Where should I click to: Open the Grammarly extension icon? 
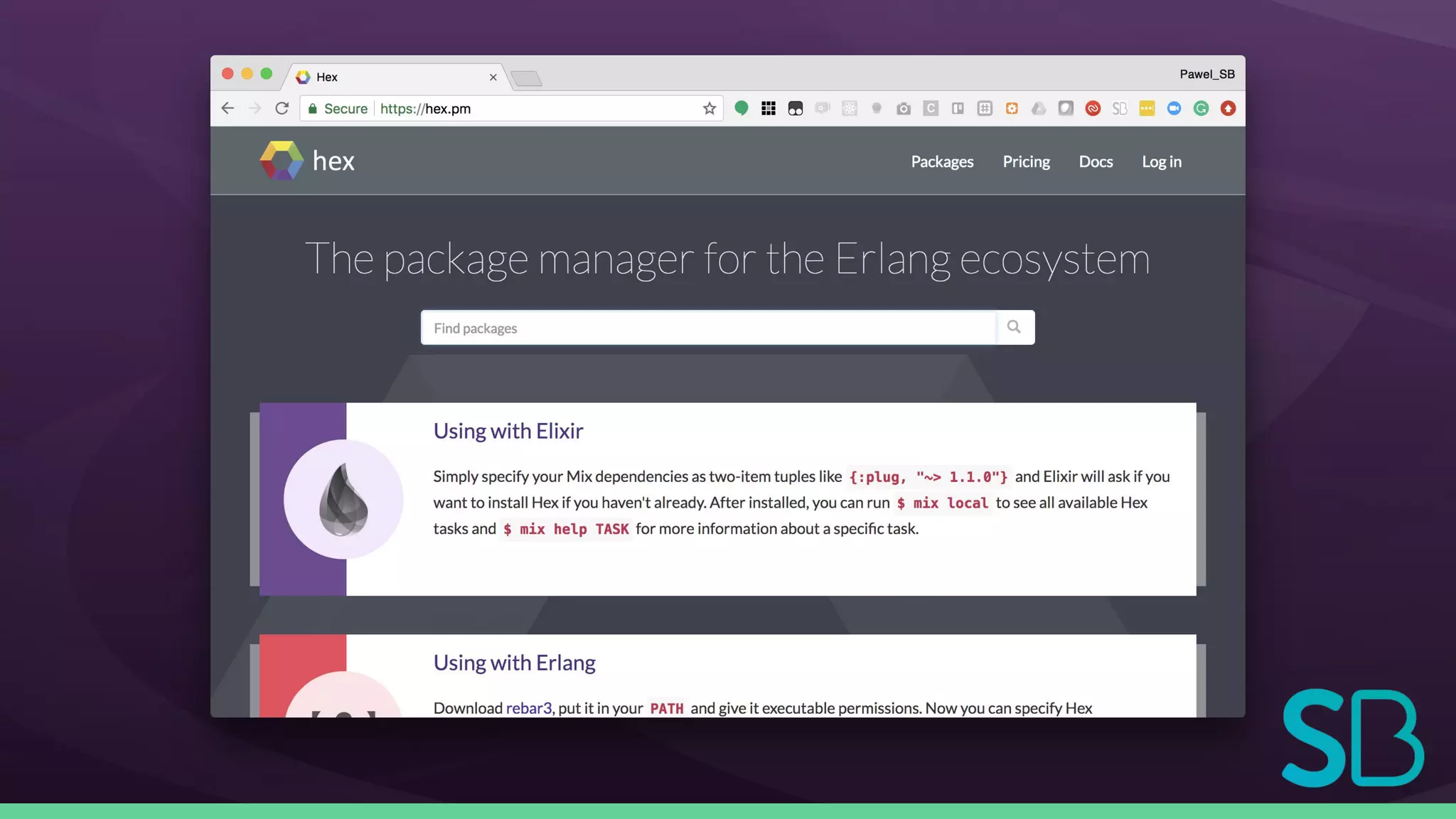pos(1201,109)
